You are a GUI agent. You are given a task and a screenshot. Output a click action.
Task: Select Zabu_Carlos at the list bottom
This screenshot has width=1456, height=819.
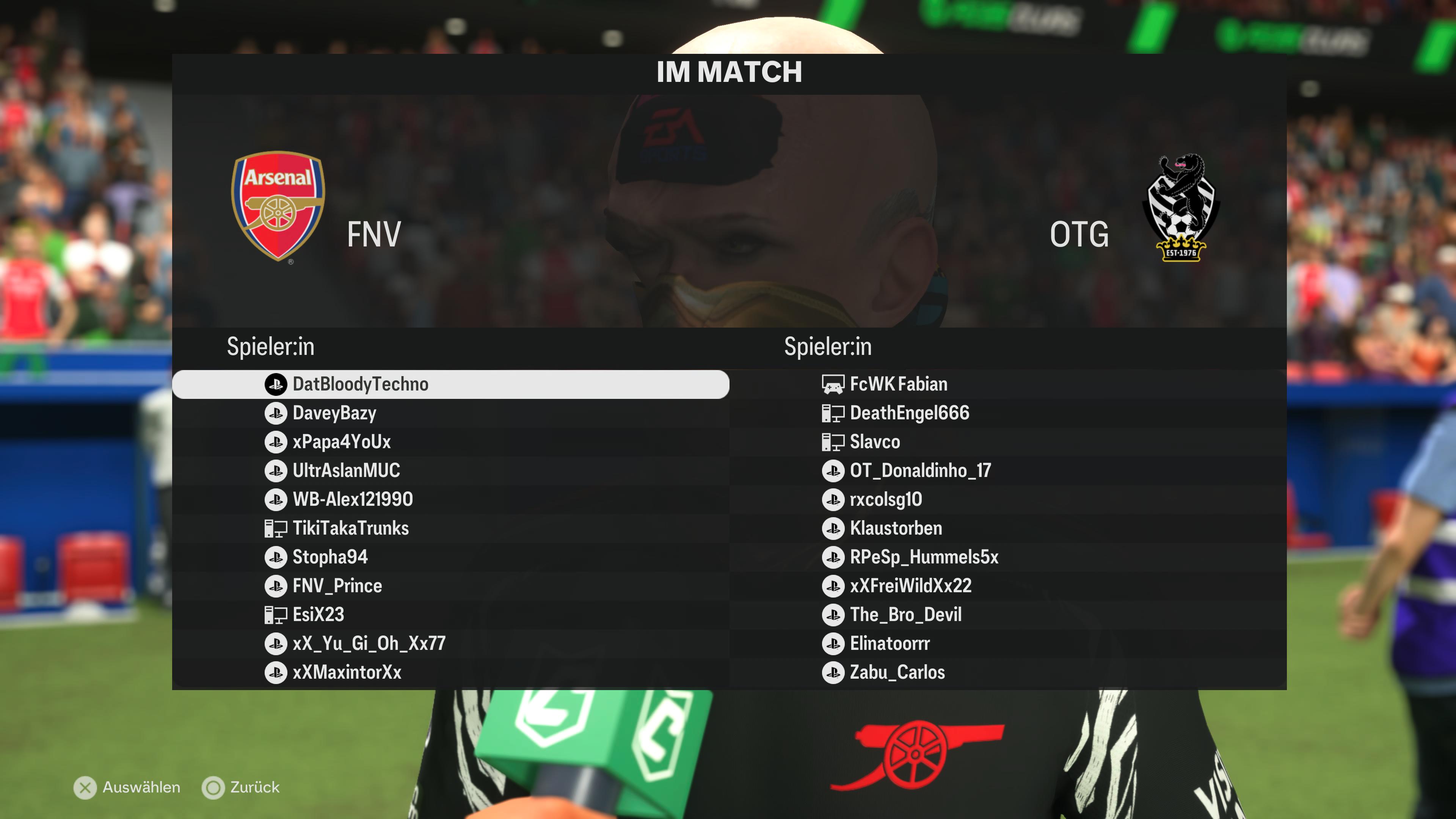tap(1008, 673)
